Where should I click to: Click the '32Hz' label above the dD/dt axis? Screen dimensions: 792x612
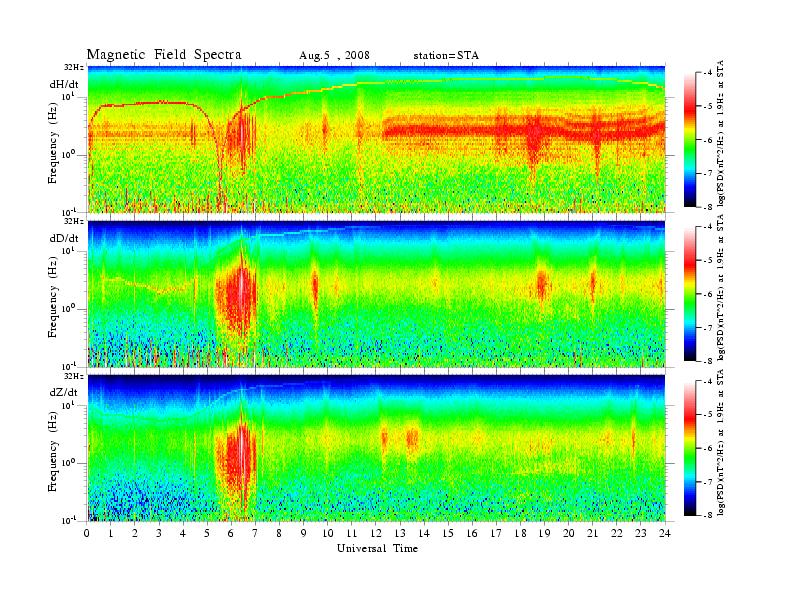pos(74,221)
